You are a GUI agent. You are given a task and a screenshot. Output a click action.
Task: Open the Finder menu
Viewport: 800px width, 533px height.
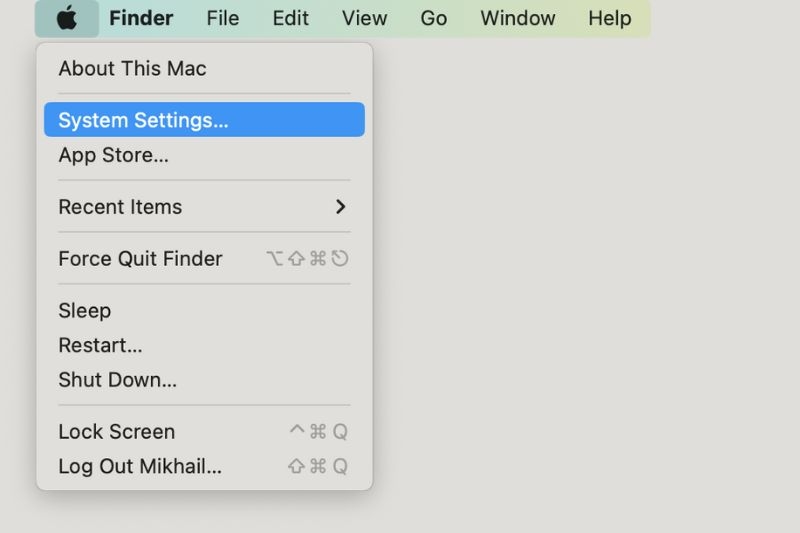tap(141, 18)
